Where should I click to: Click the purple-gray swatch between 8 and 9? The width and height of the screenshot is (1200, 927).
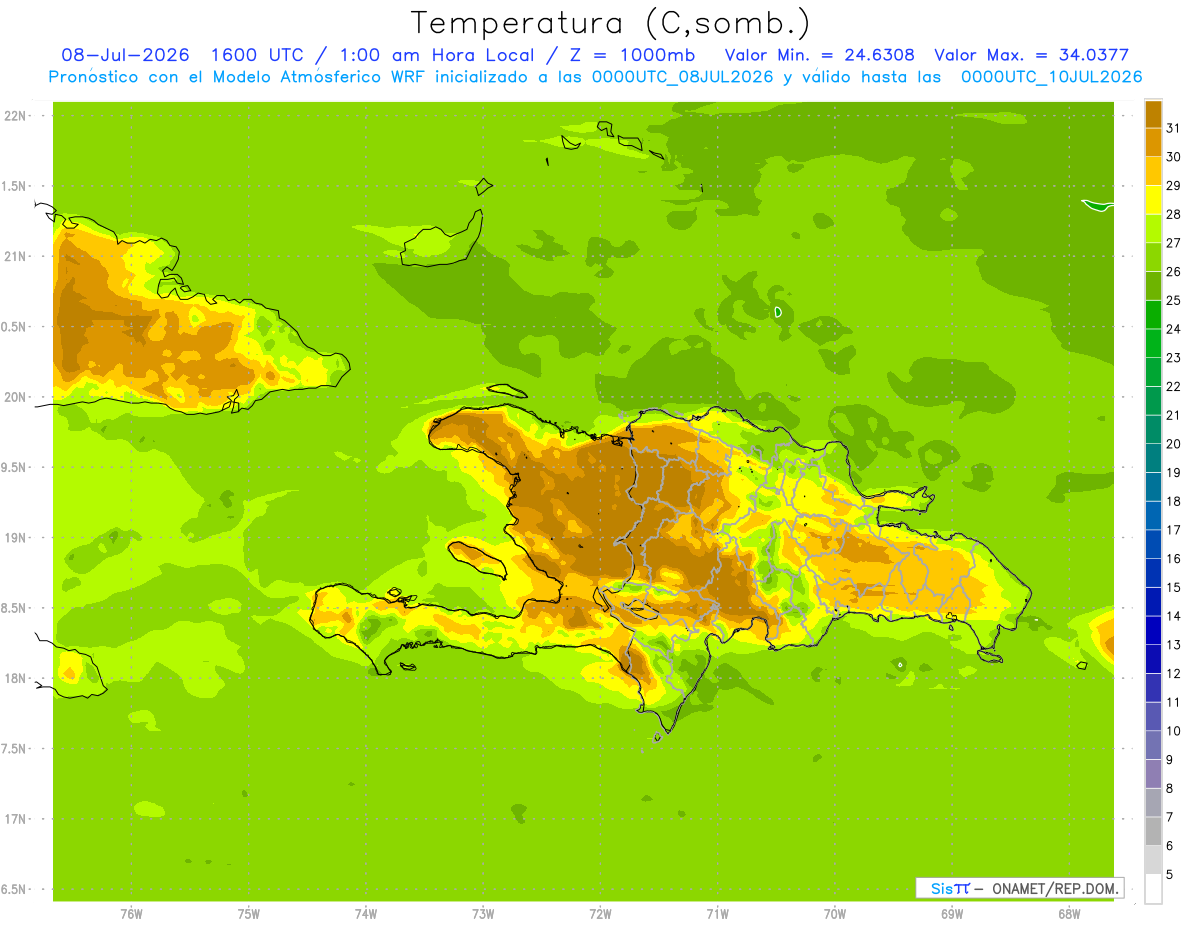(x=1153, y=774)
